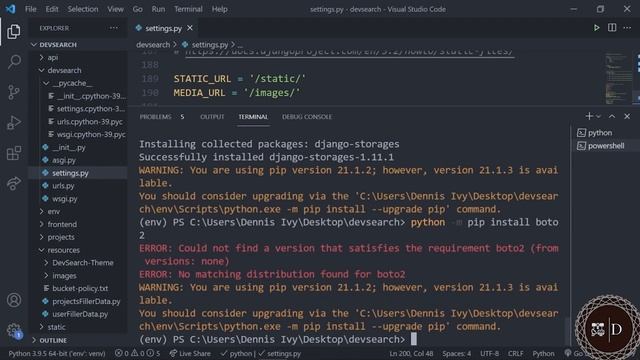Viewport: 640px width, 360px height.
Task: Click Ln 200, Col 48 status entry
Action: click(411, 353)
